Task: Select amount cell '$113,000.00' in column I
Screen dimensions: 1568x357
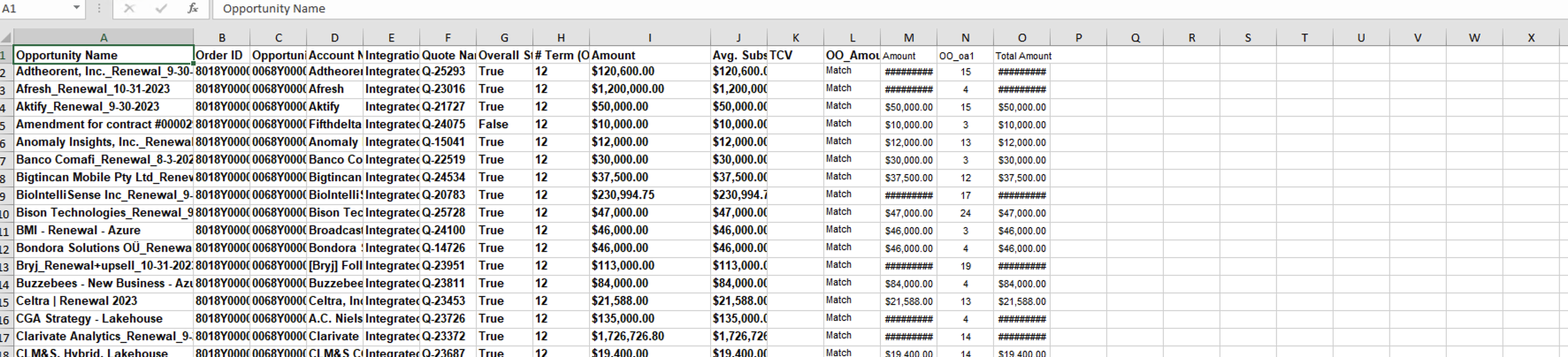Action: pos(650,266)
